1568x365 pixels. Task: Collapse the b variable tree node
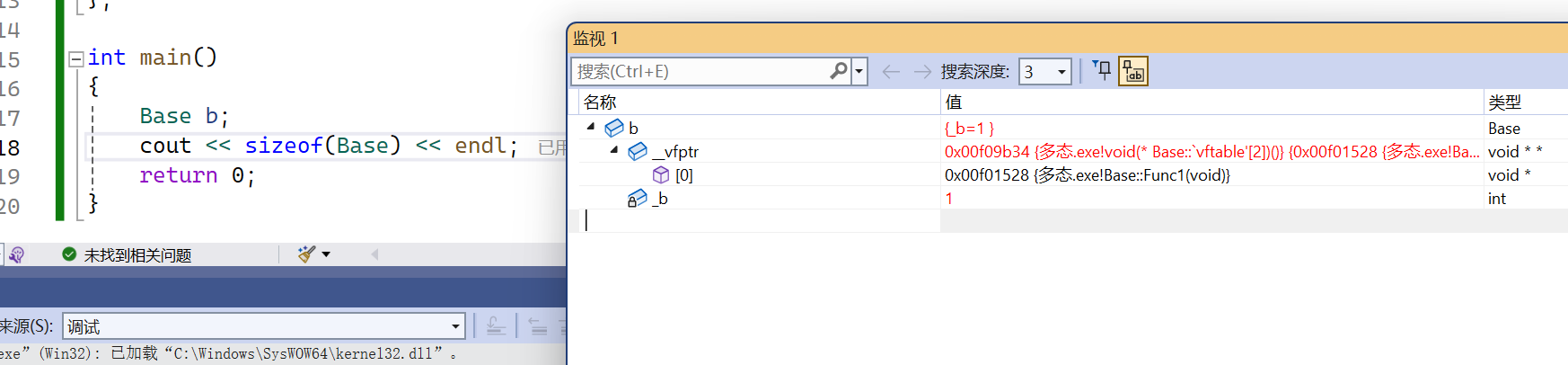(591, 127)
